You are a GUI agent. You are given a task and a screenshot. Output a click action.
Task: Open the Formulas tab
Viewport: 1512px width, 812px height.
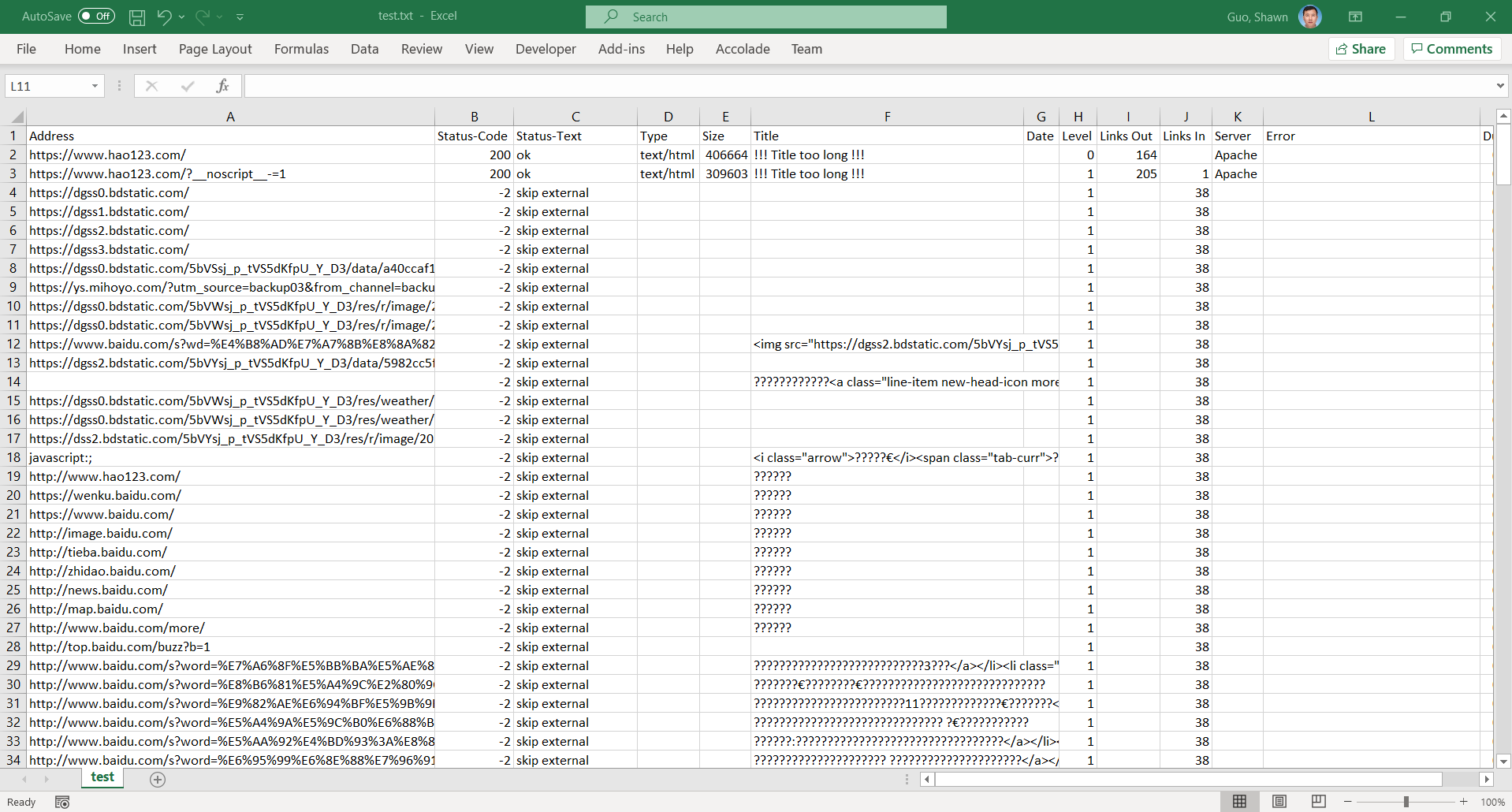point(301,49)
